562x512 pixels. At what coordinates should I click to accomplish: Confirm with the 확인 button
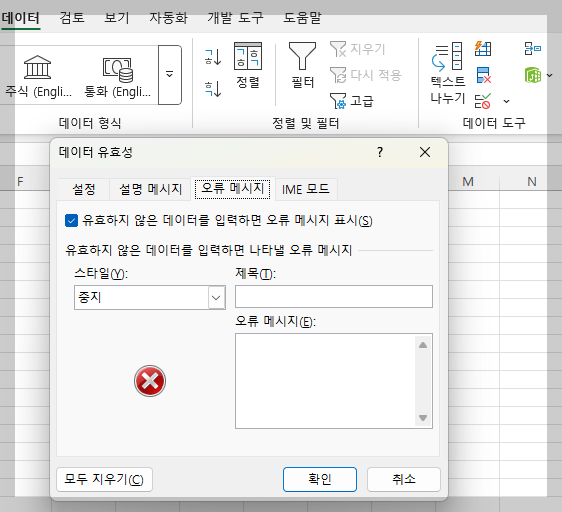click(x=320, y=479)
